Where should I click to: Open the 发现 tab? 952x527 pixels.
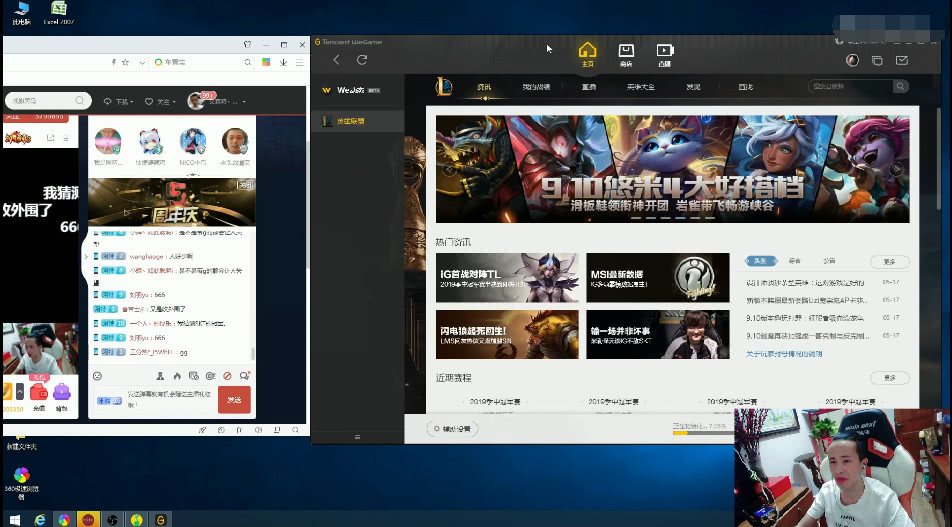point(693,87)
